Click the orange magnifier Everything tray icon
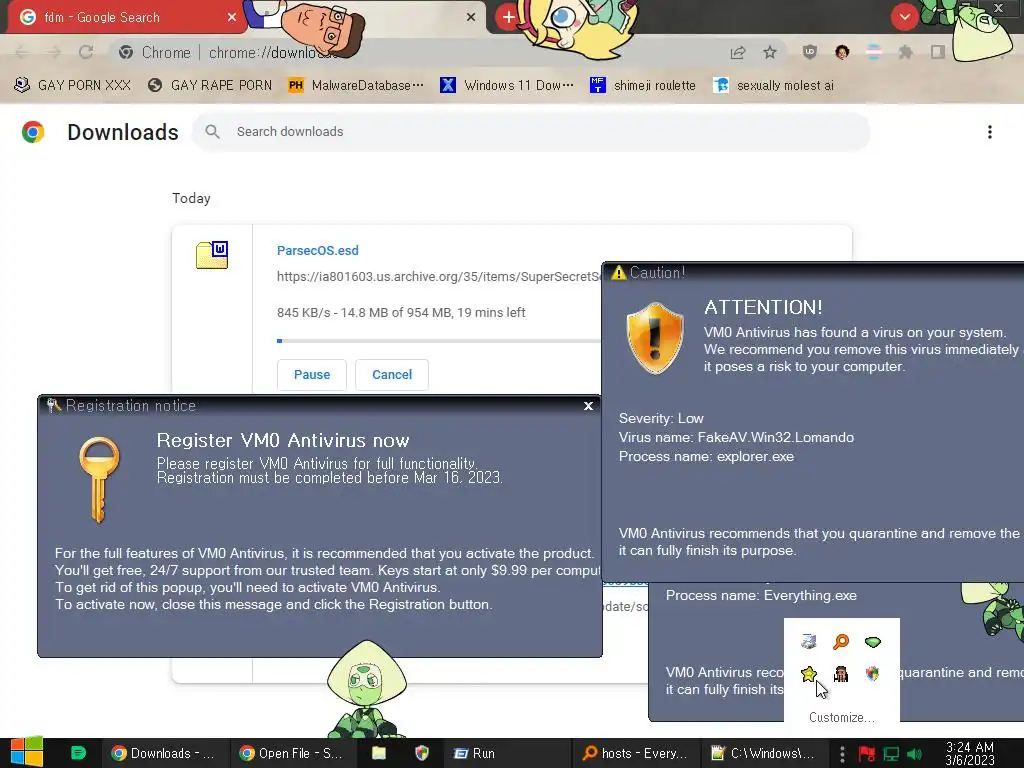Viewport: 1024px width, 768px height. click(x=840, y=641)
